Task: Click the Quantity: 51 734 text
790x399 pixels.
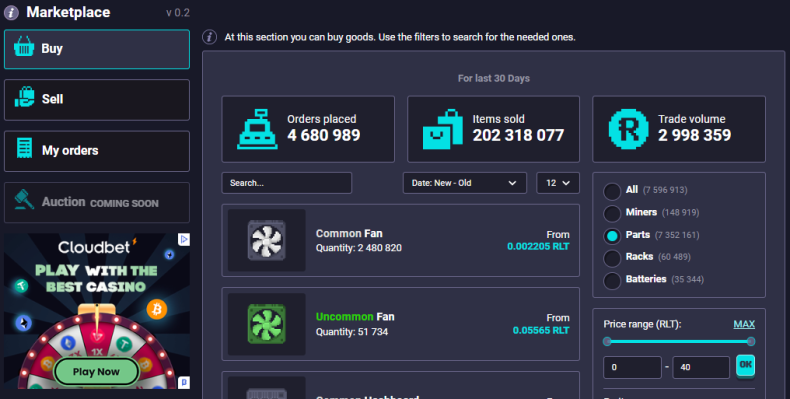Action: 352,331
